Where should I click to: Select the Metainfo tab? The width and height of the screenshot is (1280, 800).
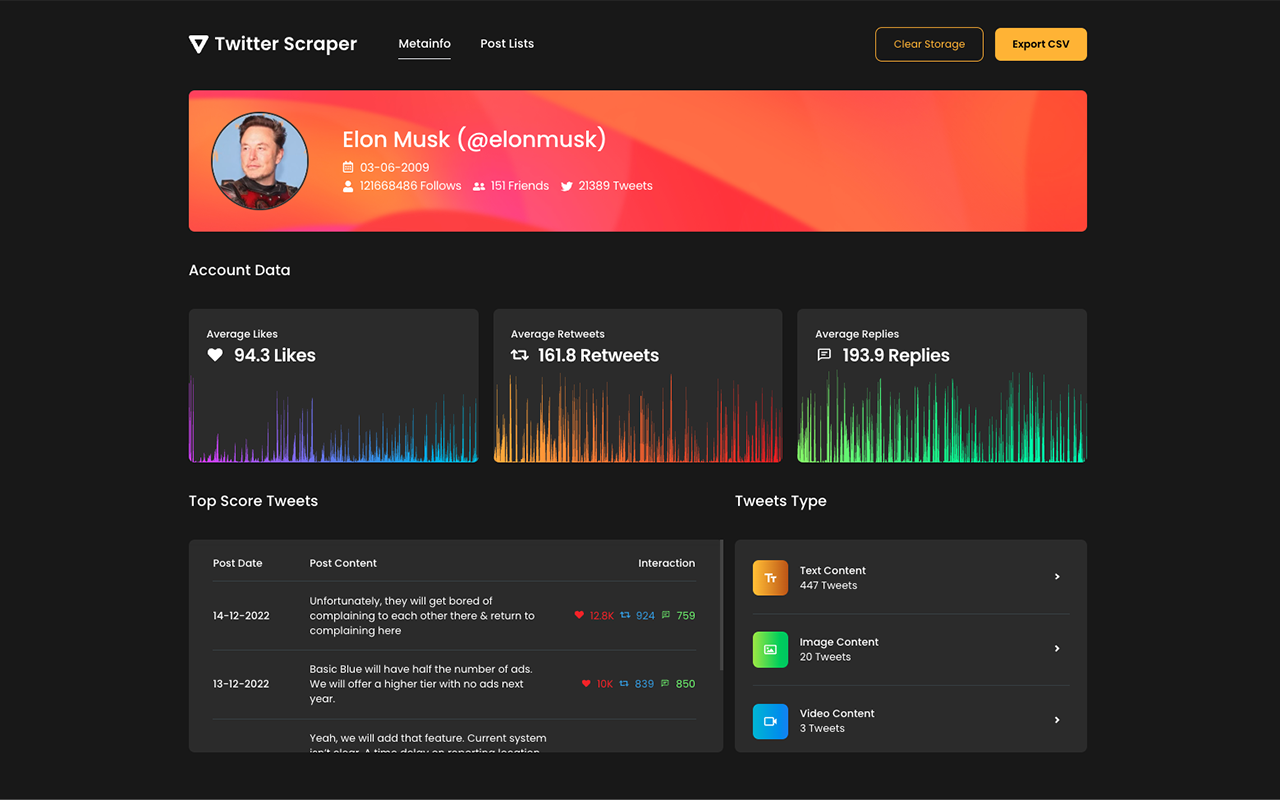[424, 44]
